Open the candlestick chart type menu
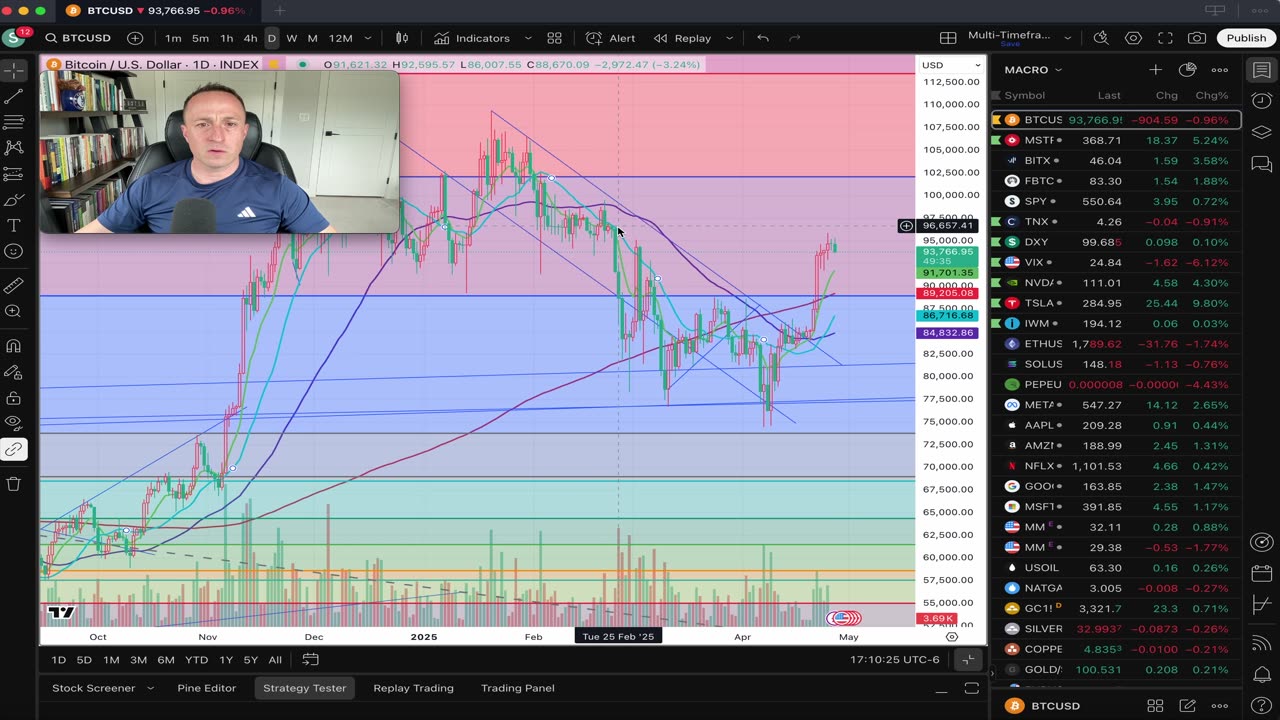This screenshot has height=720, width=1280. [x=402, y=38]
